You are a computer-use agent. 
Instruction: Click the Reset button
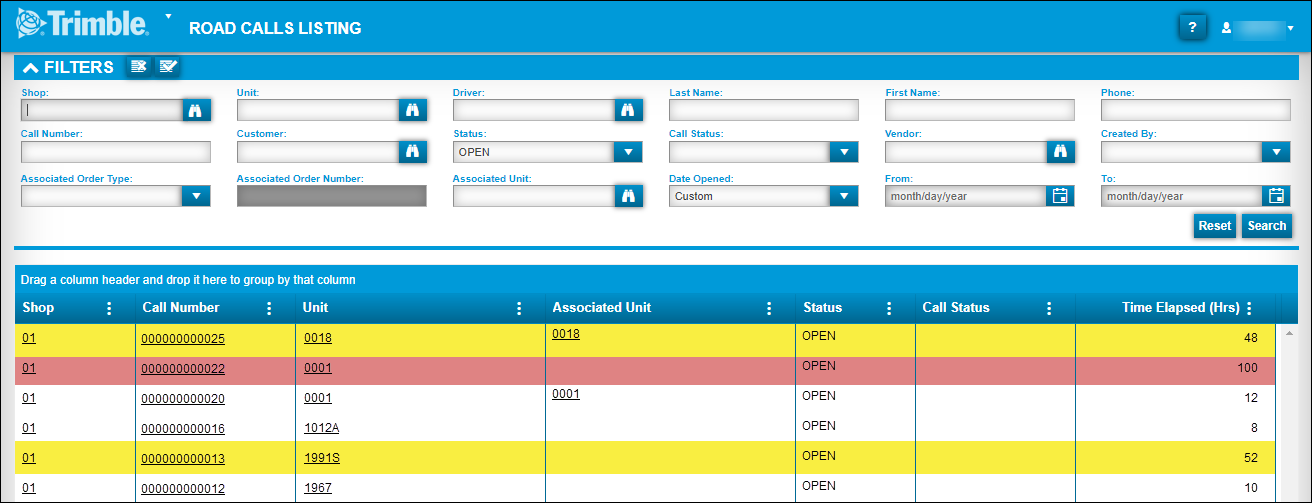pos(1214,226)
